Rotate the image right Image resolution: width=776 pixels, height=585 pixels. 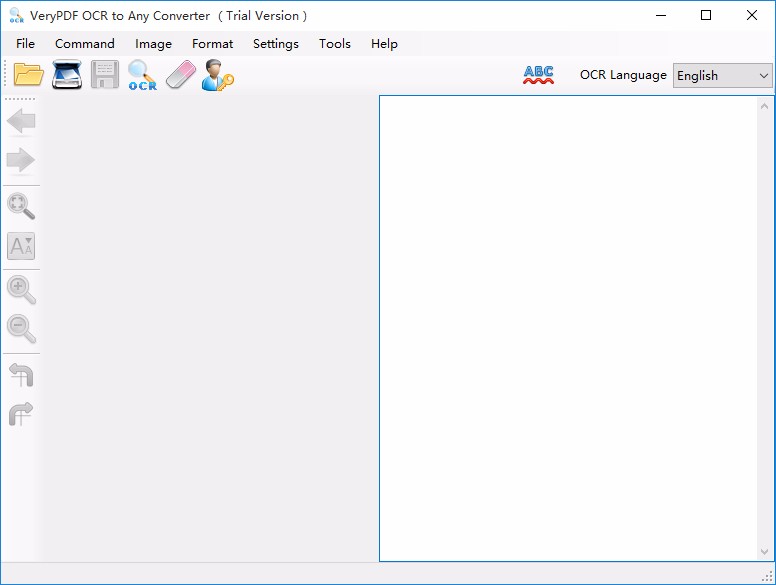[21, 414]
